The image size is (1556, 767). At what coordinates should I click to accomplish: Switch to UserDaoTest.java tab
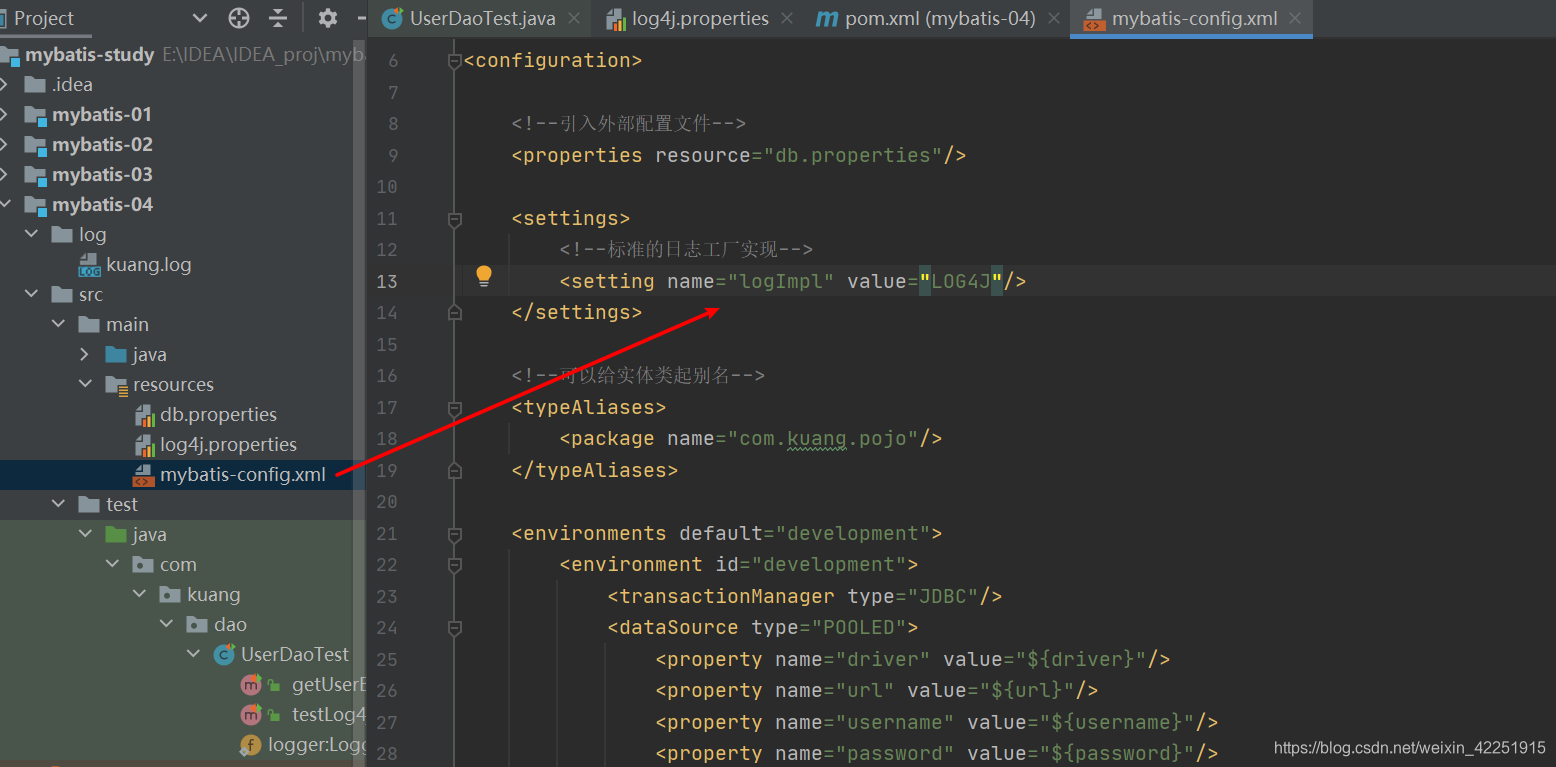click(482, 18)
